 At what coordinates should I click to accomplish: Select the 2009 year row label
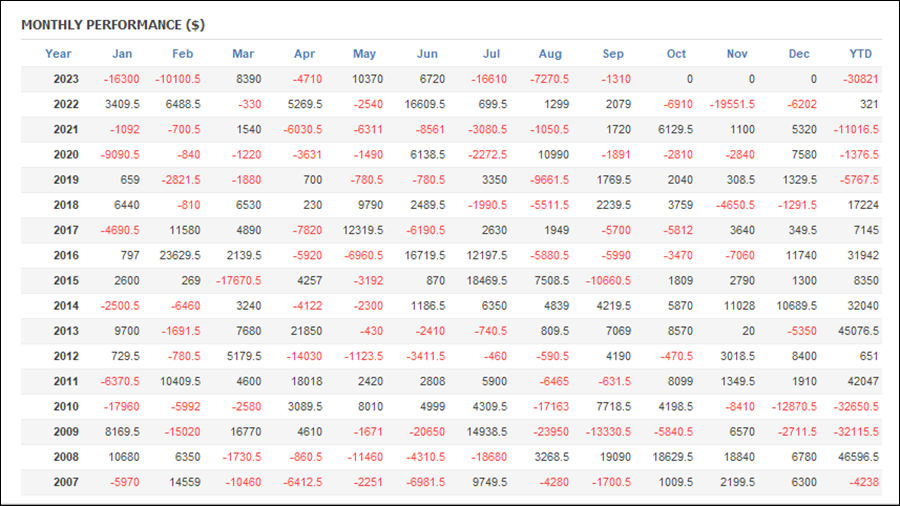tap(66, 433)
